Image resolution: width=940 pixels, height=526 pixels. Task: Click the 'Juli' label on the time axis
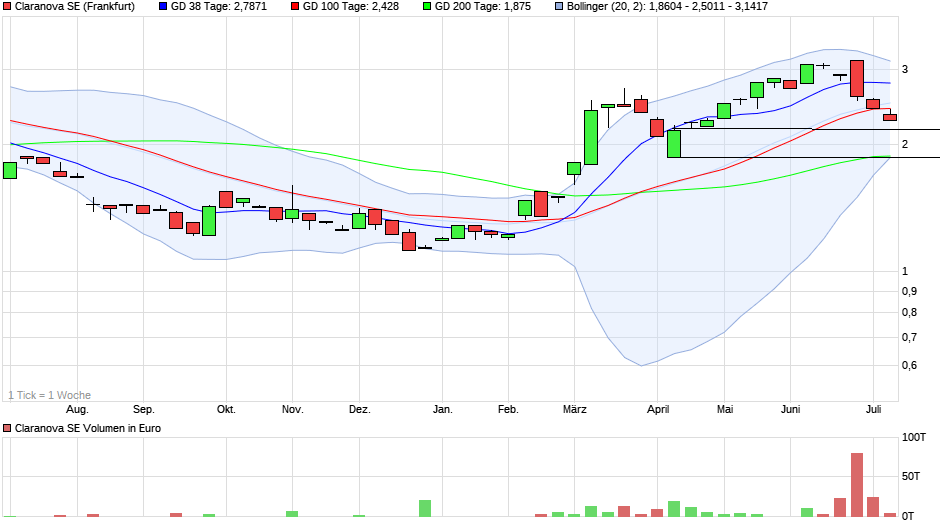click(x=873, y=410)
